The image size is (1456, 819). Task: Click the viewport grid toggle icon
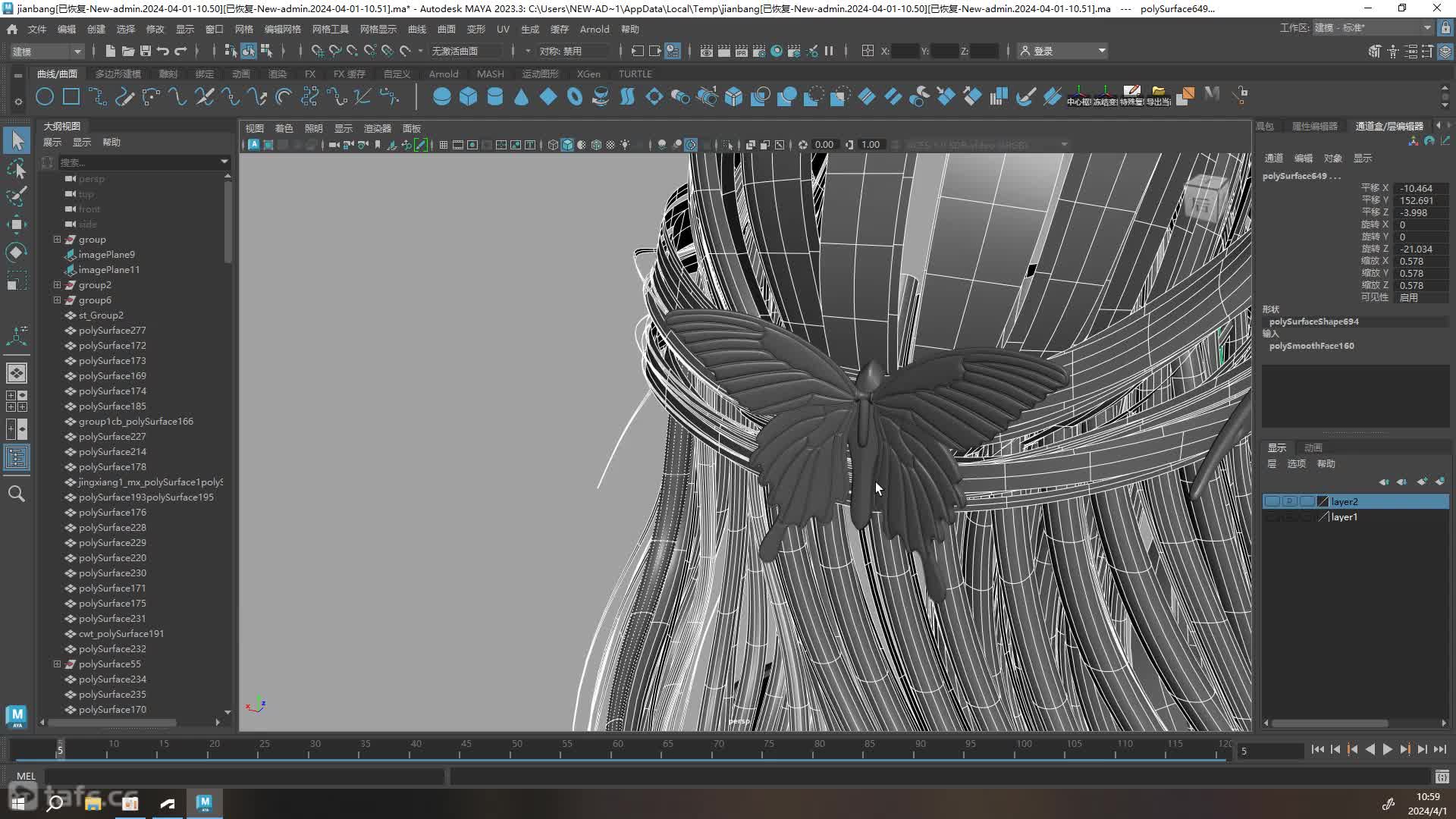coord(444,144)
